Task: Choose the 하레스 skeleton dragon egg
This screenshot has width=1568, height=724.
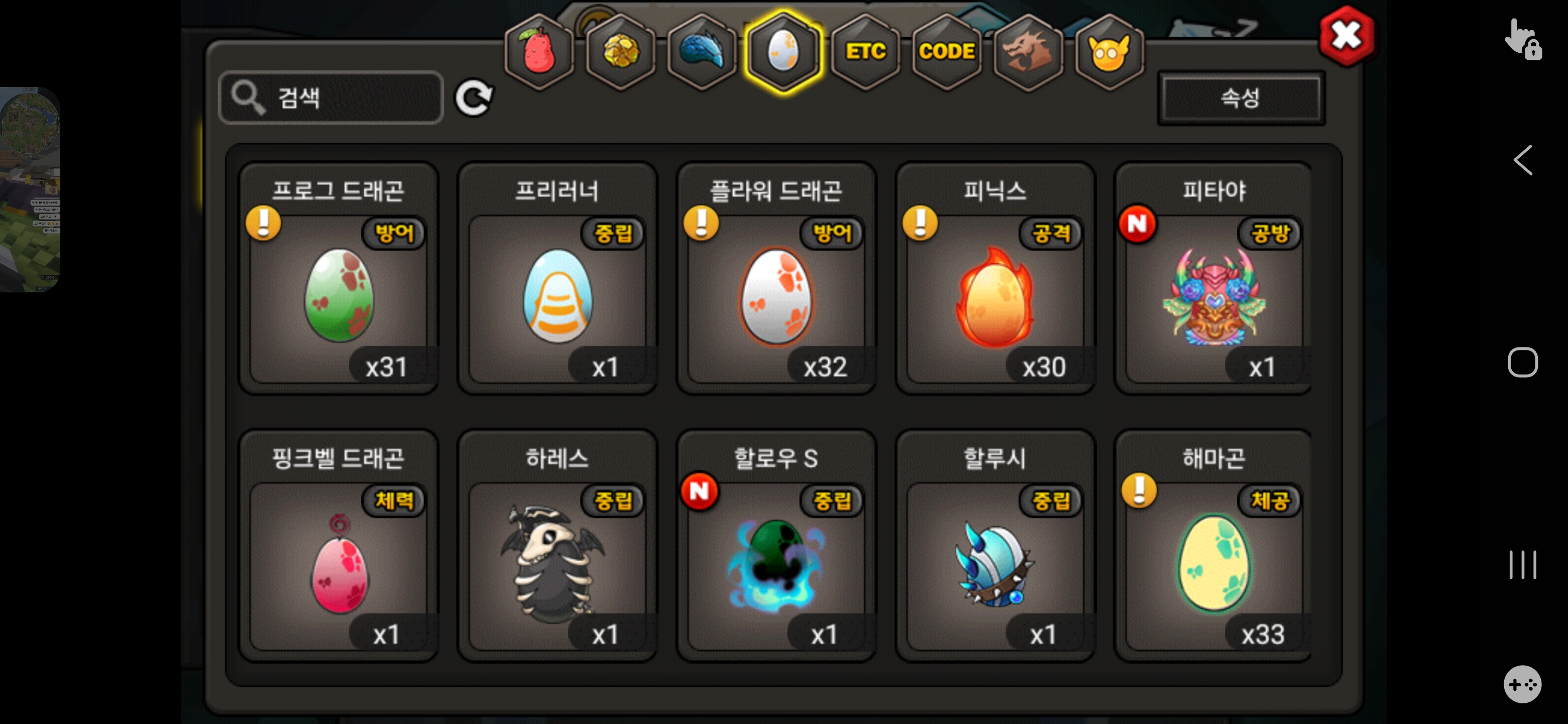Action: [x=557, y=546]
